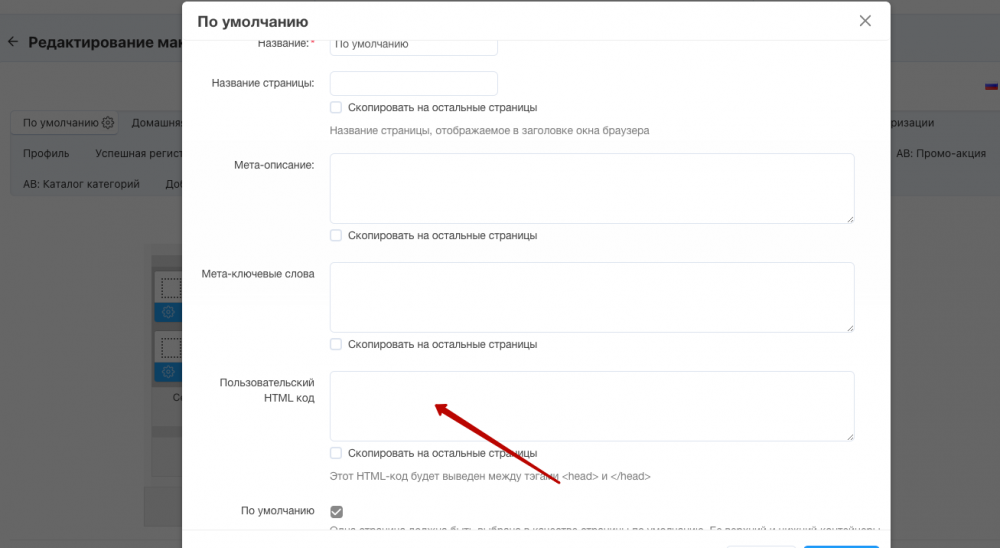This screenshot has width=1000, height=548.
Task: Check copy checkbox under Мета-ключевые слова field
Action: click(336, 344)
